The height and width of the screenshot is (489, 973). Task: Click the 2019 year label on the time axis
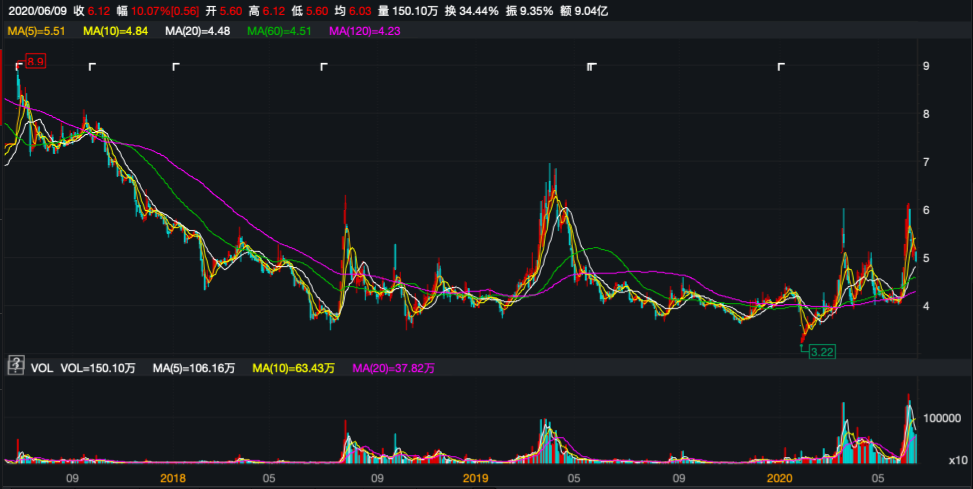(x=475, y=478)
